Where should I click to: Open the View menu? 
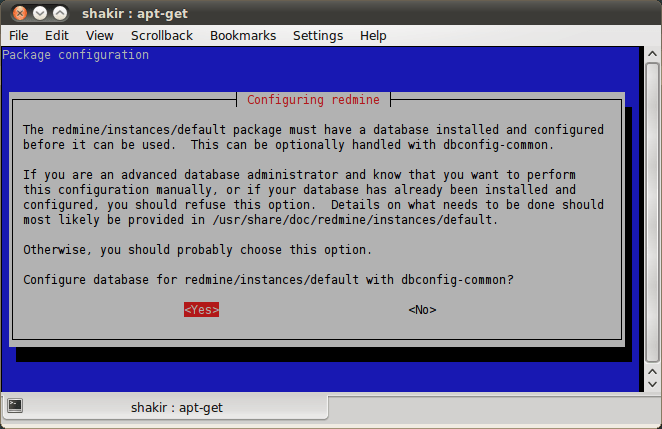click(100, 35)
